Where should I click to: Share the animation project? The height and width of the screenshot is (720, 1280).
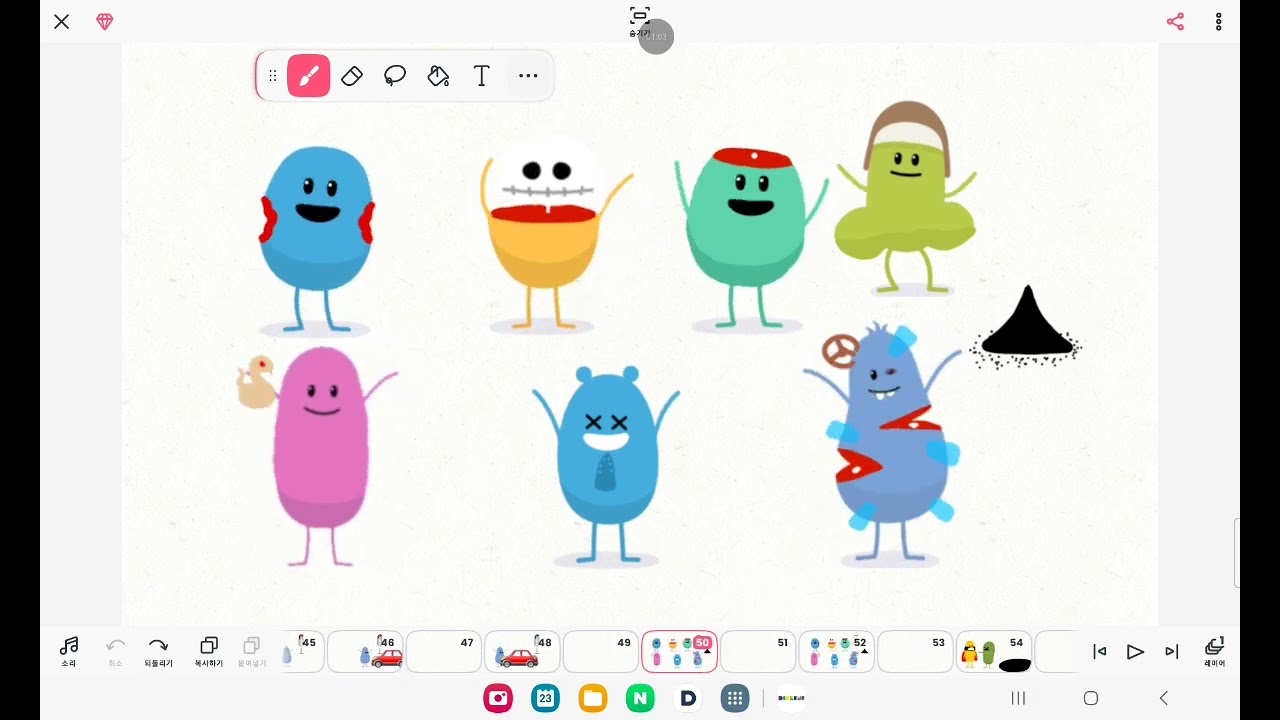[x=1175, y=22]
